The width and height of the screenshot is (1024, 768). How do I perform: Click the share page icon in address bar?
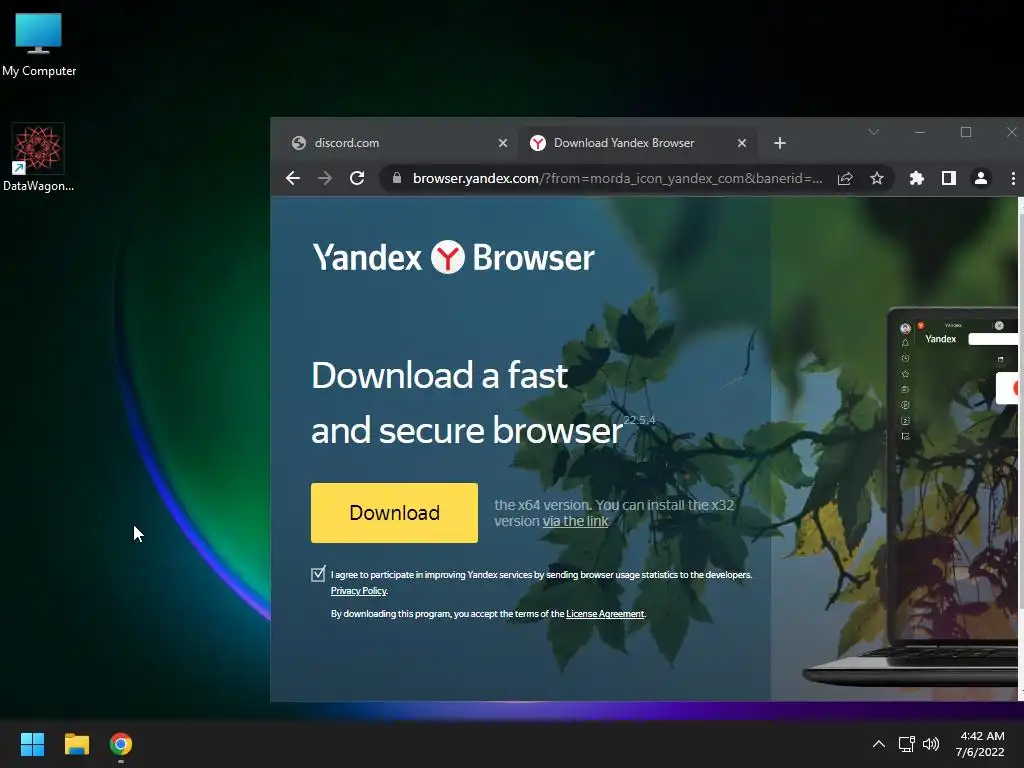(845, 178)
